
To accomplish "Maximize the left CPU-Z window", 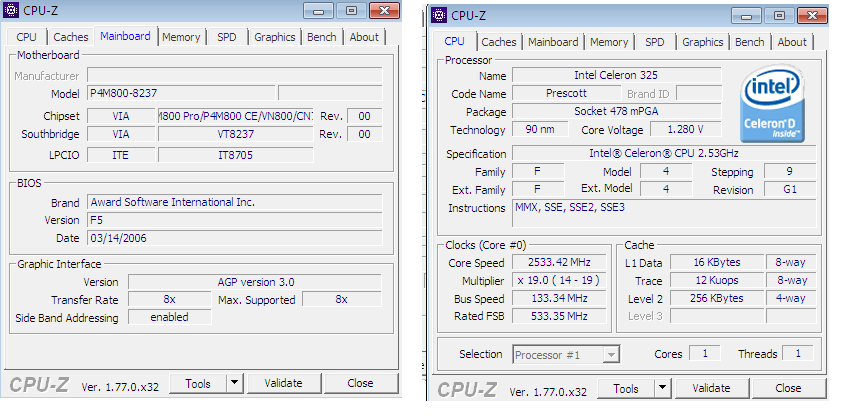I will (x=352, y=11).
